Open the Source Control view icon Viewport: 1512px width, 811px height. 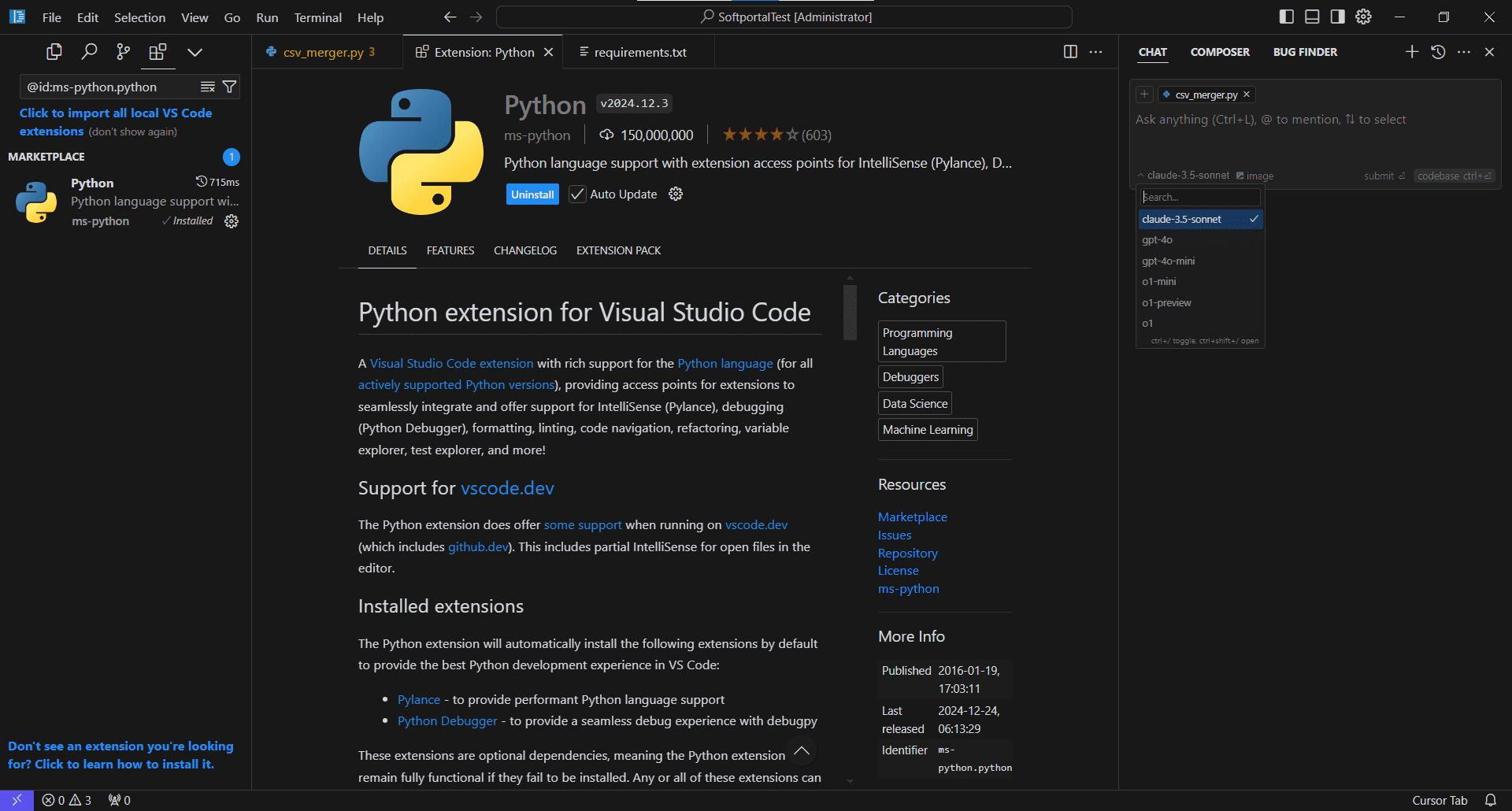pyautogui.click(x=124, y=52)
